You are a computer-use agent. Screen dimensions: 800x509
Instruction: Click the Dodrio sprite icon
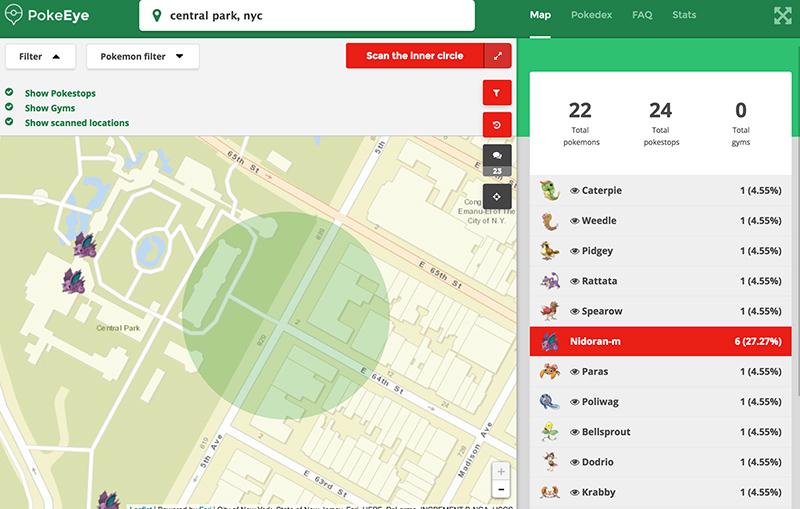tap(549, 462)
